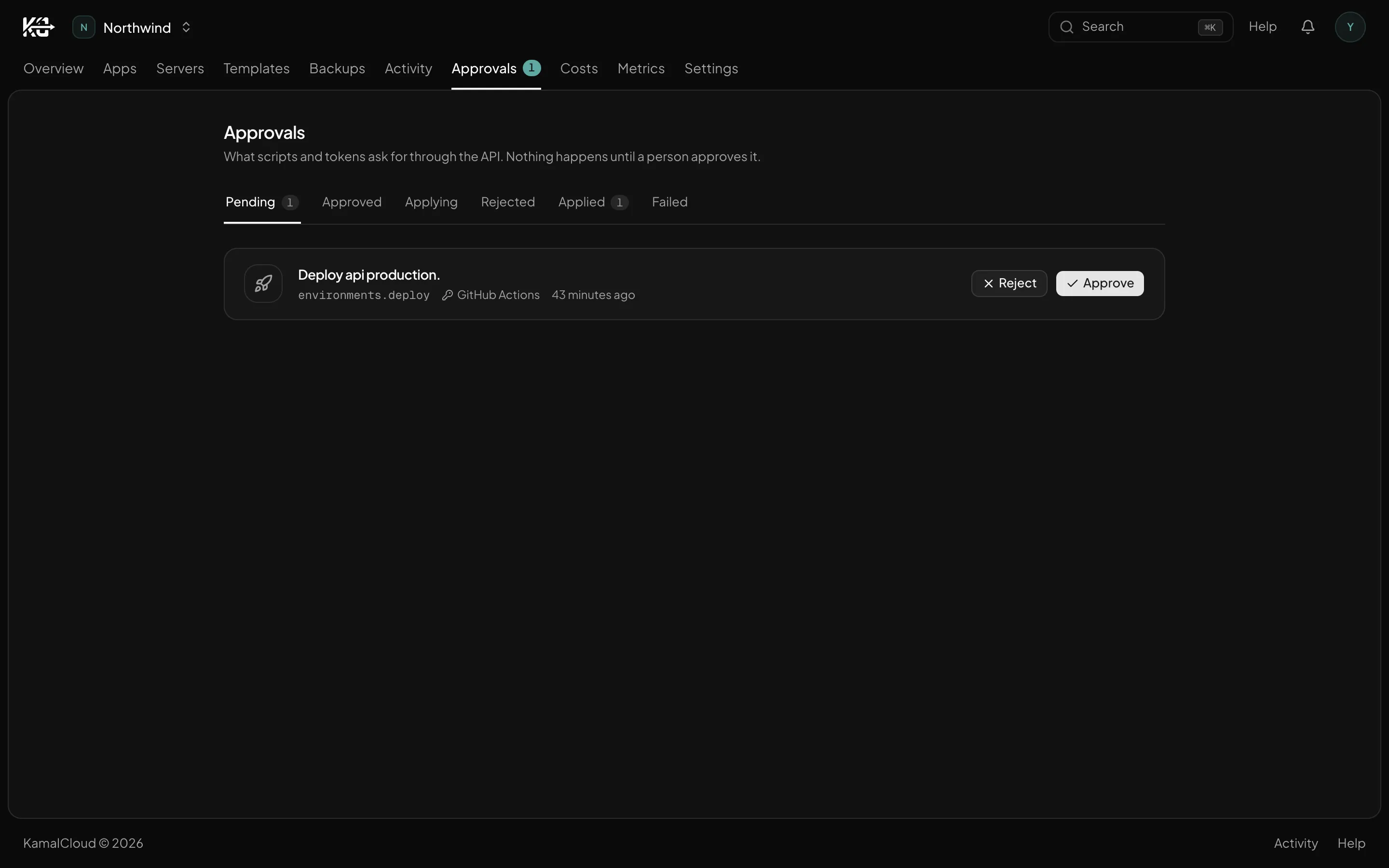The height and width of the screenshot is (868, 1389).
Task: Click the GitHub Actions key icon
Action: 448,295
